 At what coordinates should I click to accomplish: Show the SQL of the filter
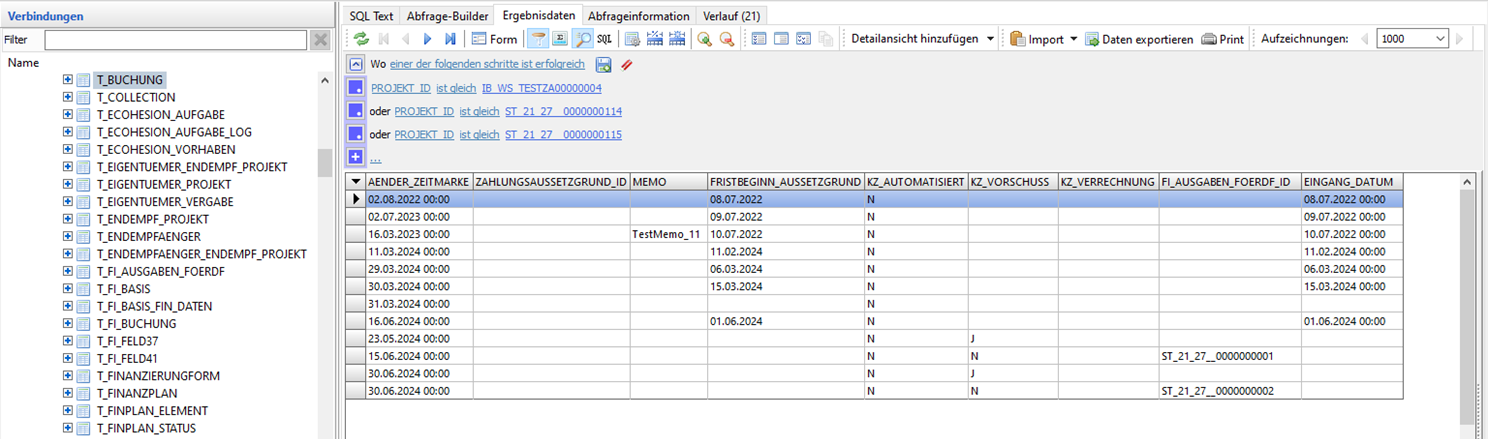604,39
